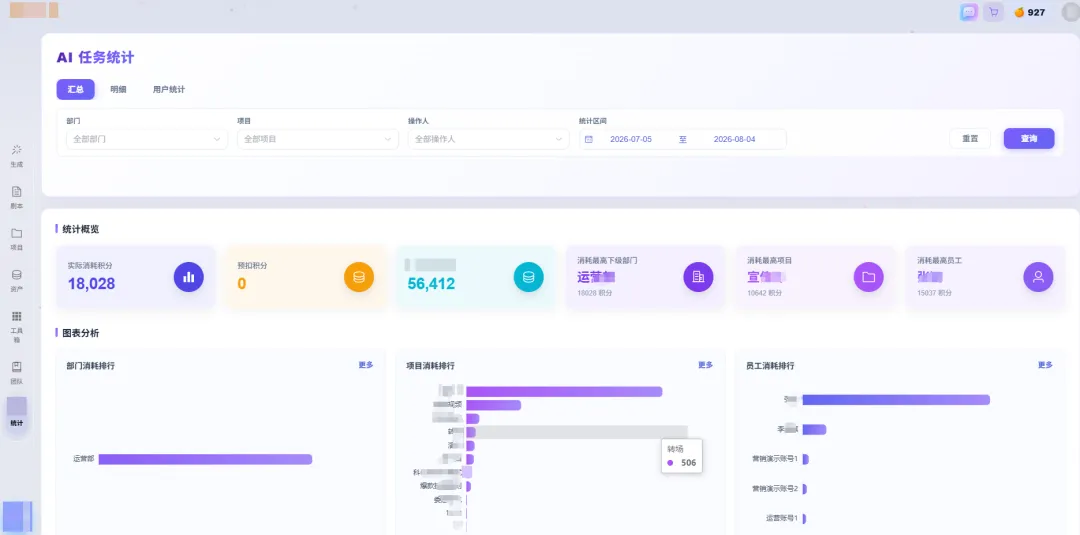Switch to the 明细 tab

click(x=118, y=90)
